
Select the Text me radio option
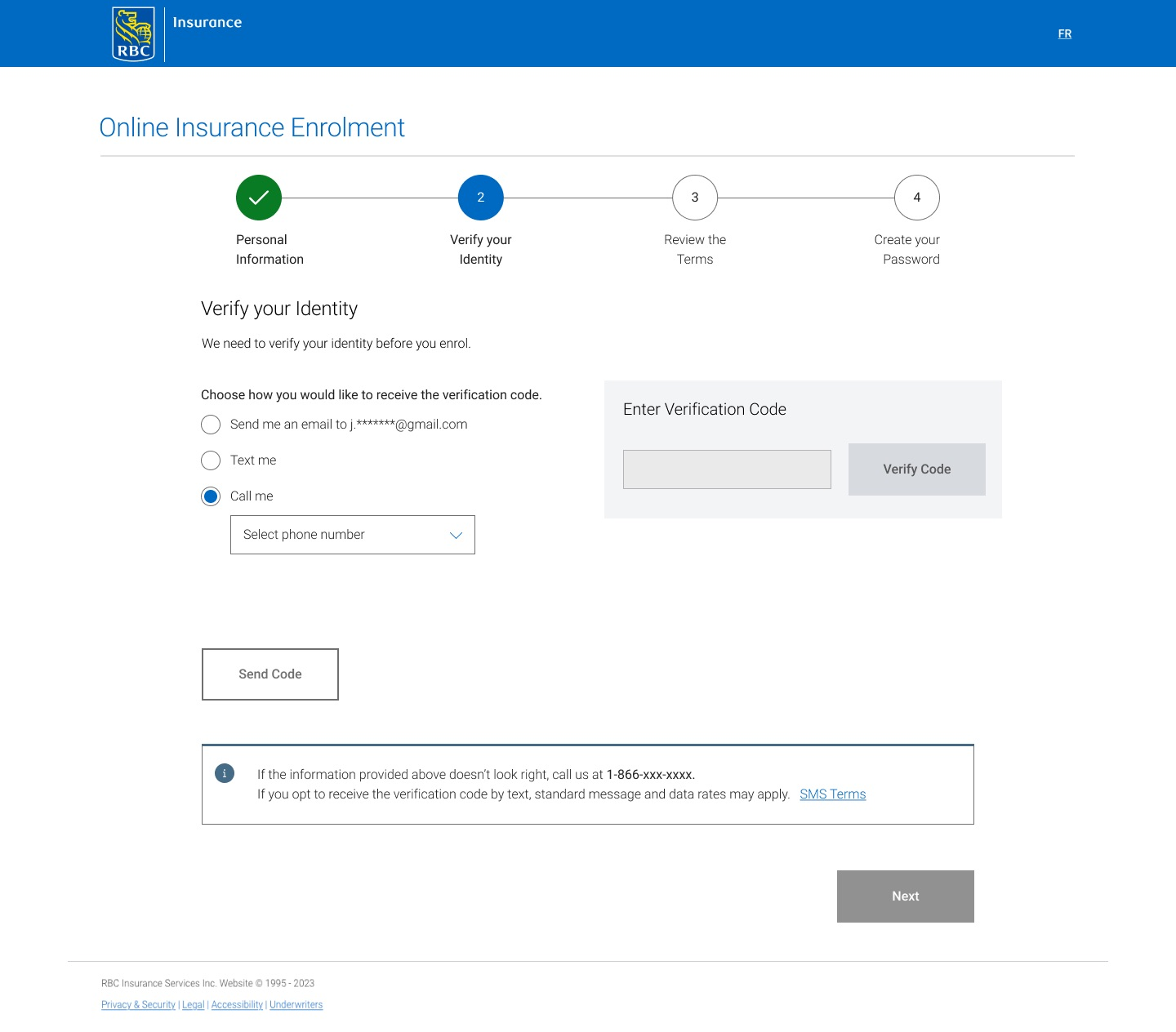[x=211, y=460]
